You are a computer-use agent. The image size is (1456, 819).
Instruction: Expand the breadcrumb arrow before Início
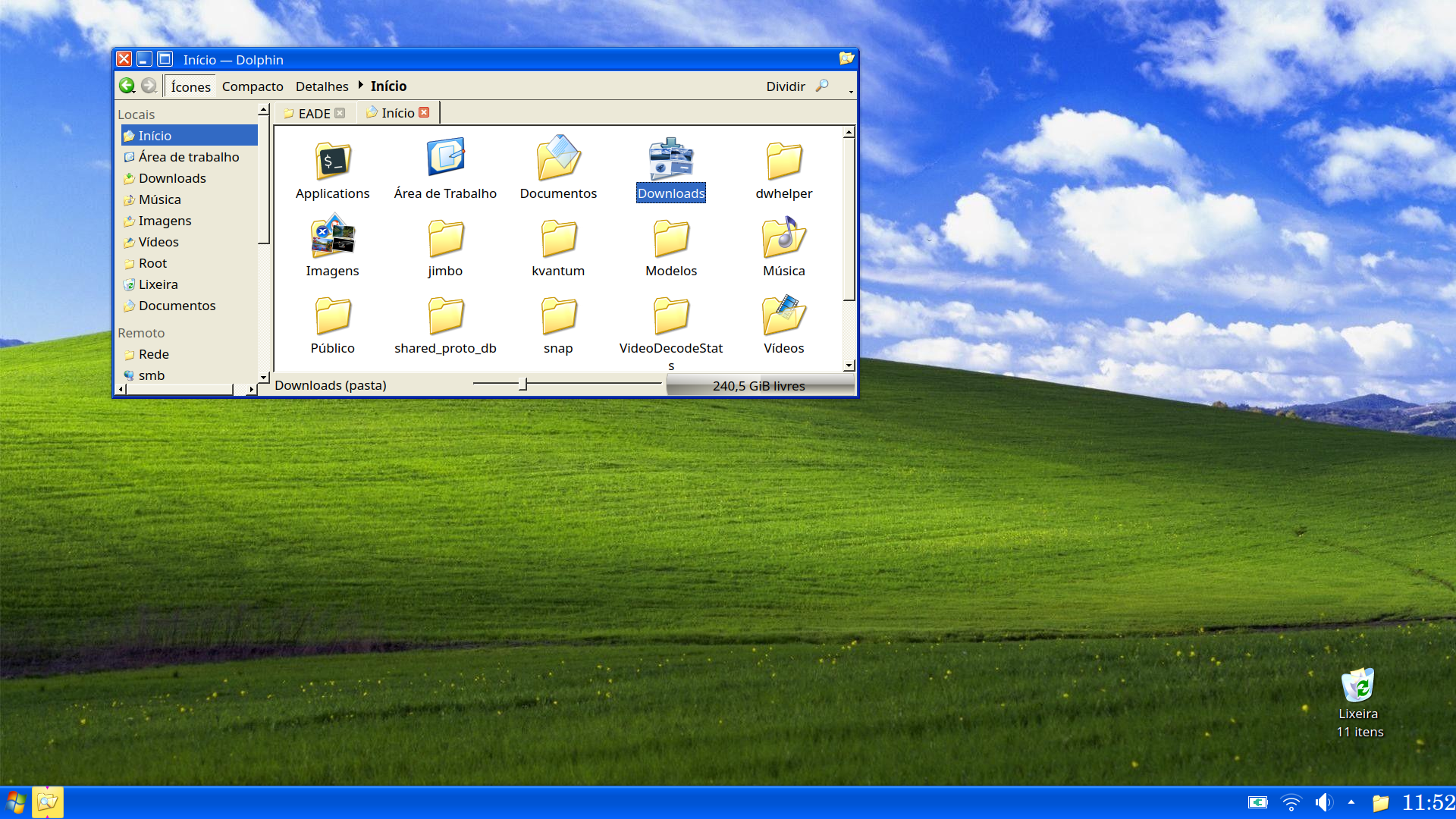361,86
